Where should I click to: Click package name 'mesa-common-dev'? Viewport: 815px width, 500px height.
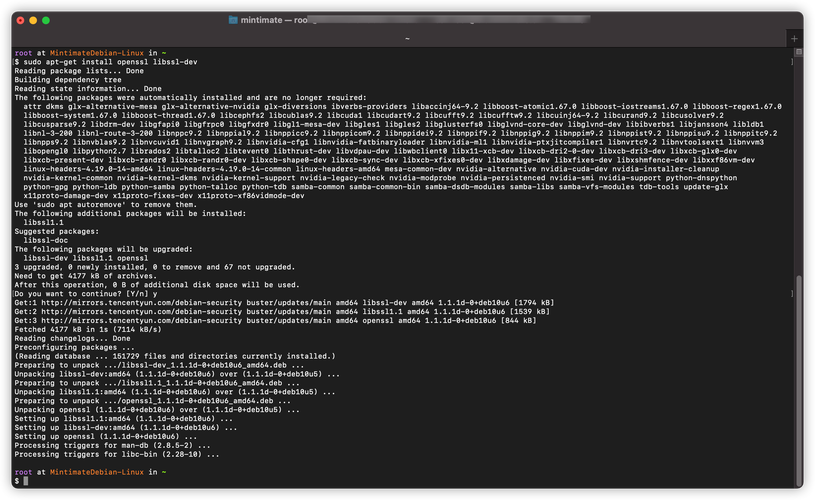coord(418,169)
